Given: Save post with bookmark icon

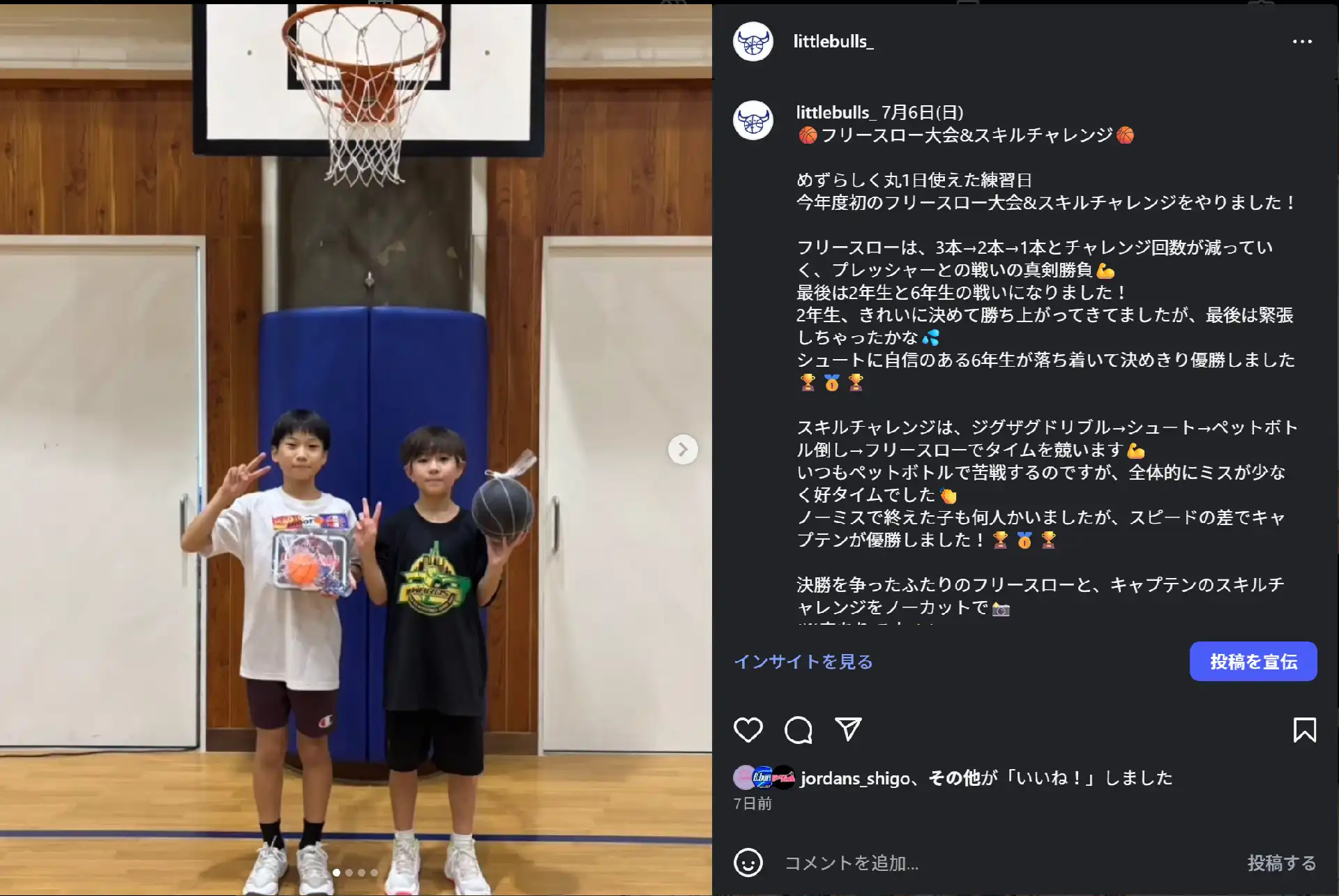Looking at the screenshot, I should (1304, 730).
